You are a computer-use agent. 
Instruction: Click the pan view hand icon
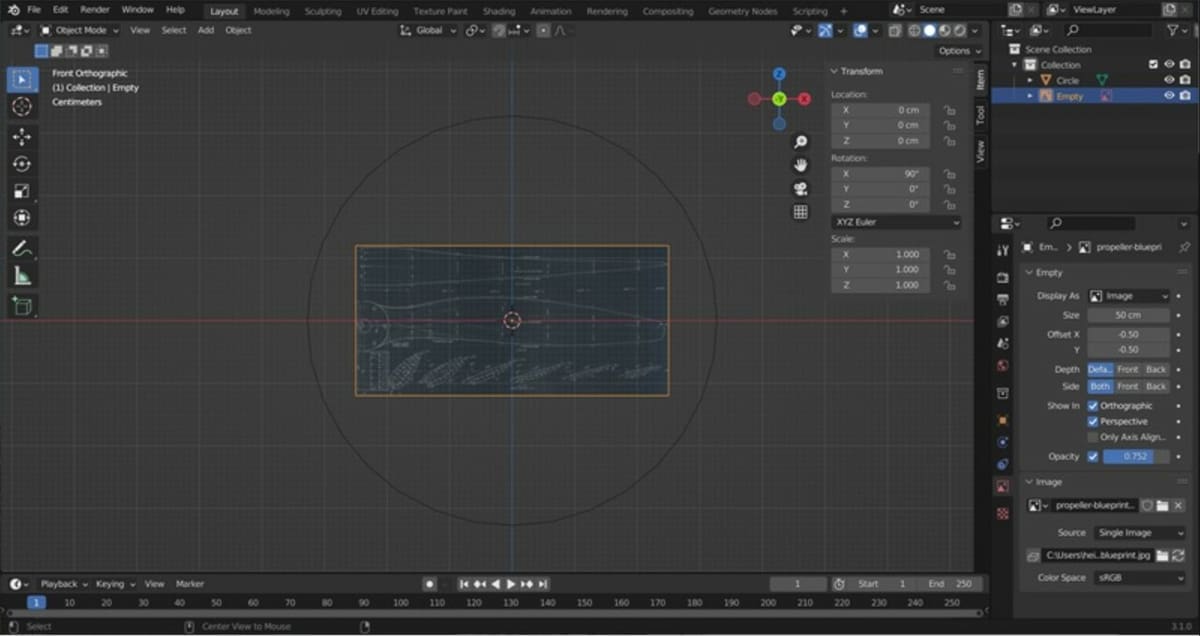click(801, 165)
